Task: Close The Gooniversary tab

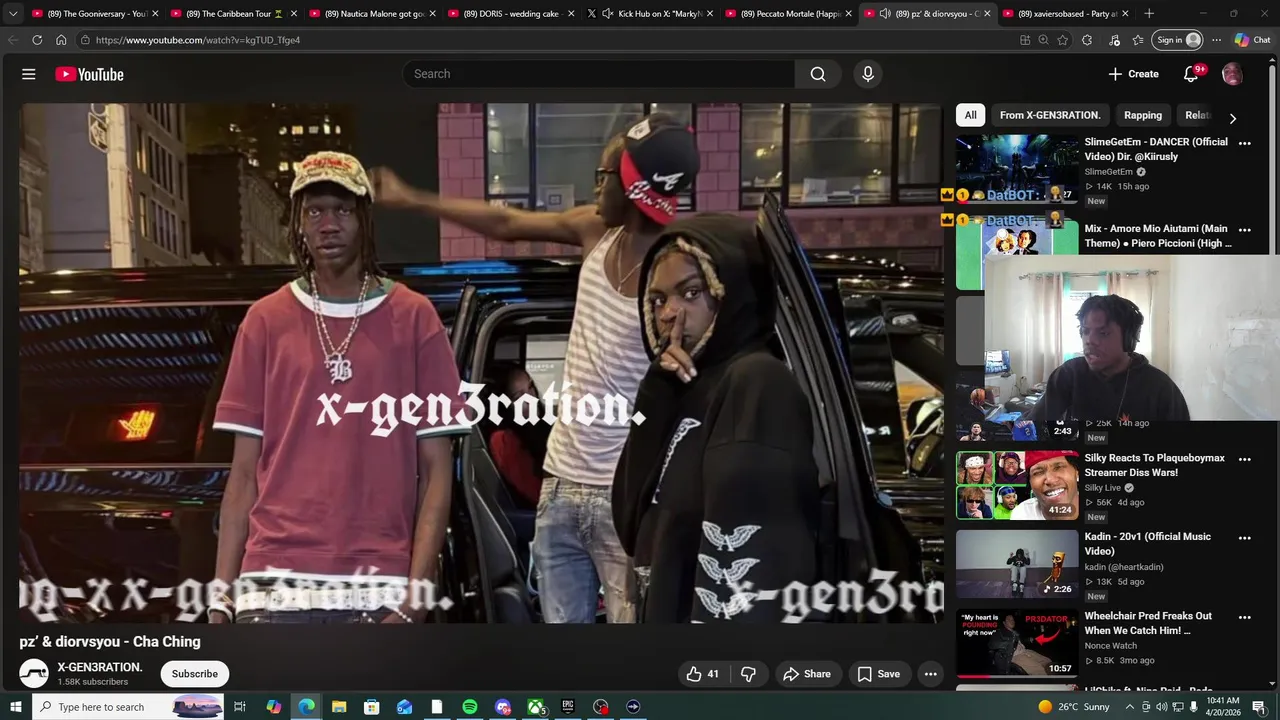Action: (x=155, y=14)
